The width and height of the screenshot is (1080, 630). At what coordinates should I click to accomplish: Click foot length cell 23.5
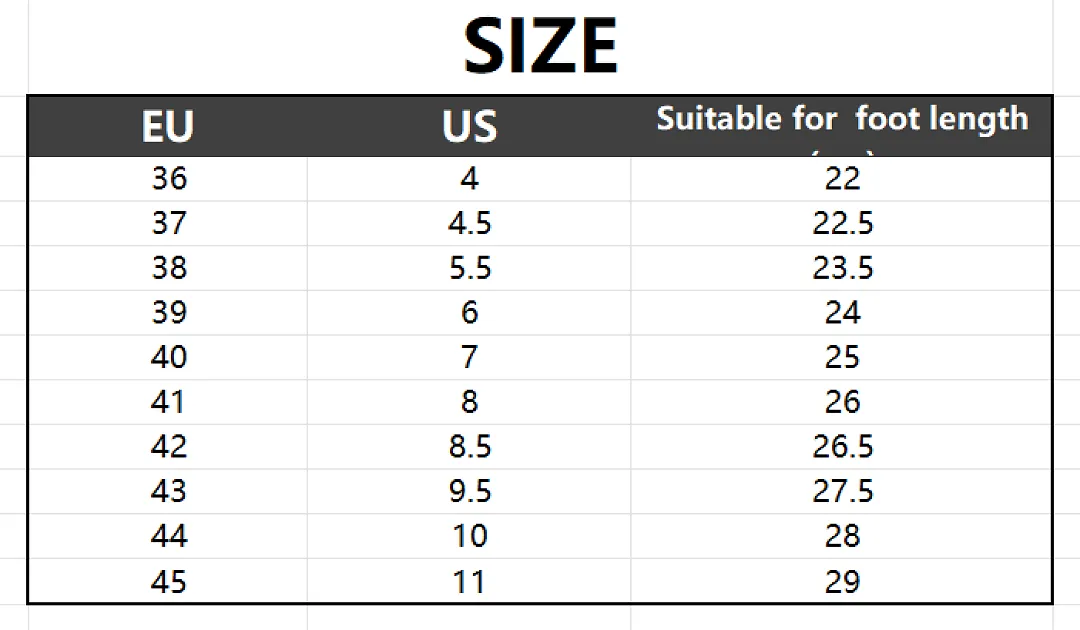842,269
